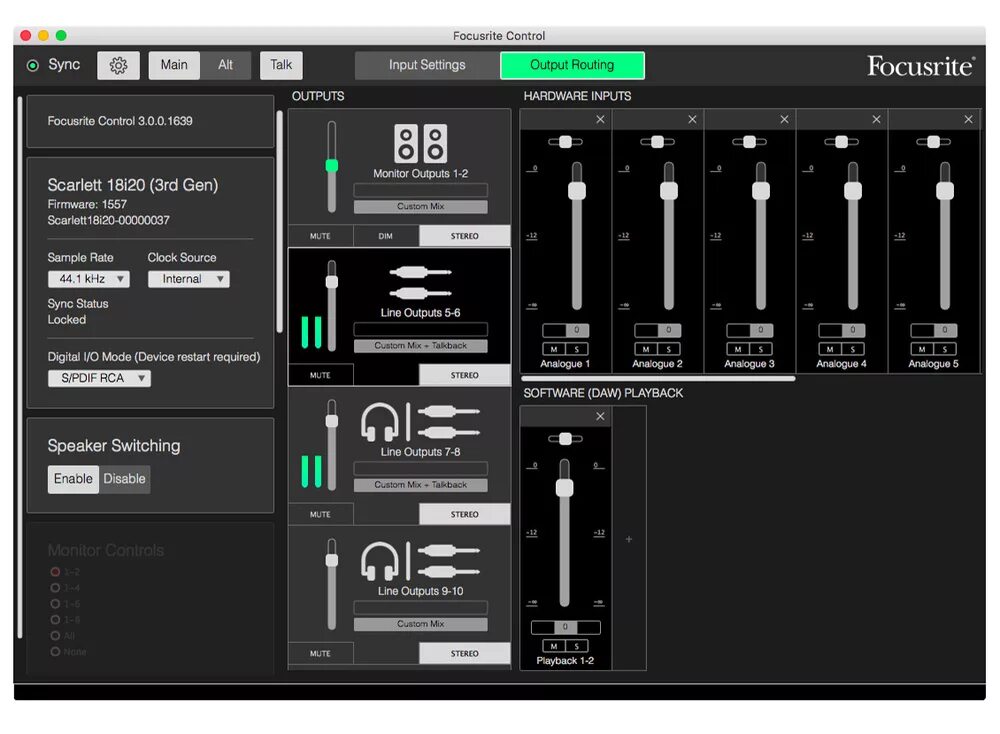Click the Analogue 5 pan slider

click(933, 142)
